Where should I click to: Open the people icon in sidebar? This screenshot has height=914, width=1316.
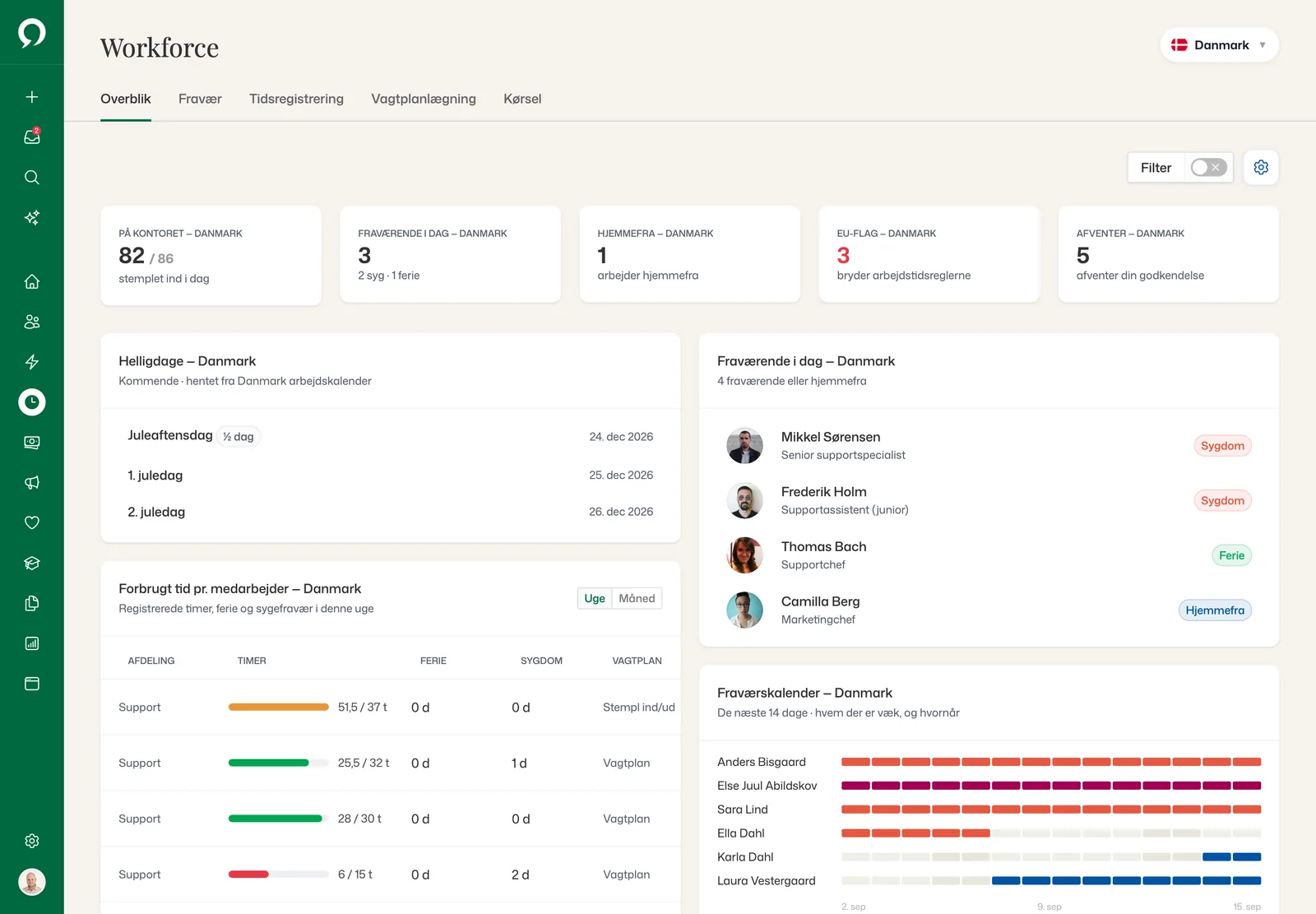32,322
